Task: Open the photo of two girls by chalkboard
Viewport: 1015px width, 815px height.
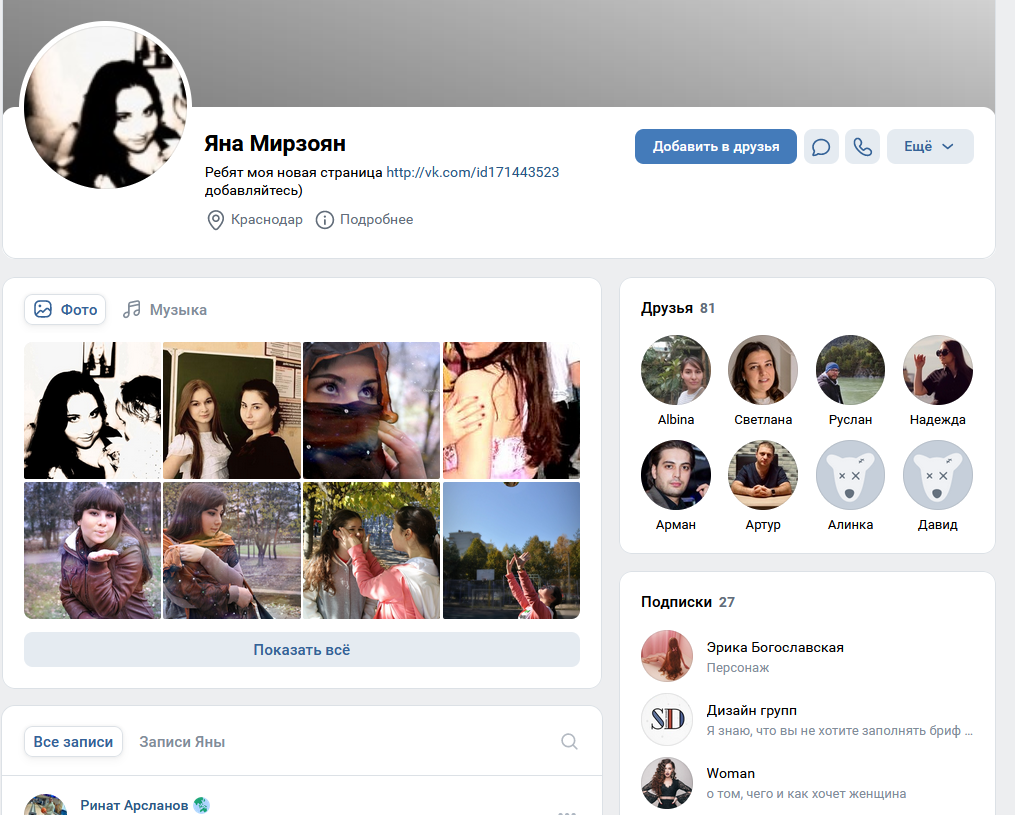Action: (x=232, y=410)
